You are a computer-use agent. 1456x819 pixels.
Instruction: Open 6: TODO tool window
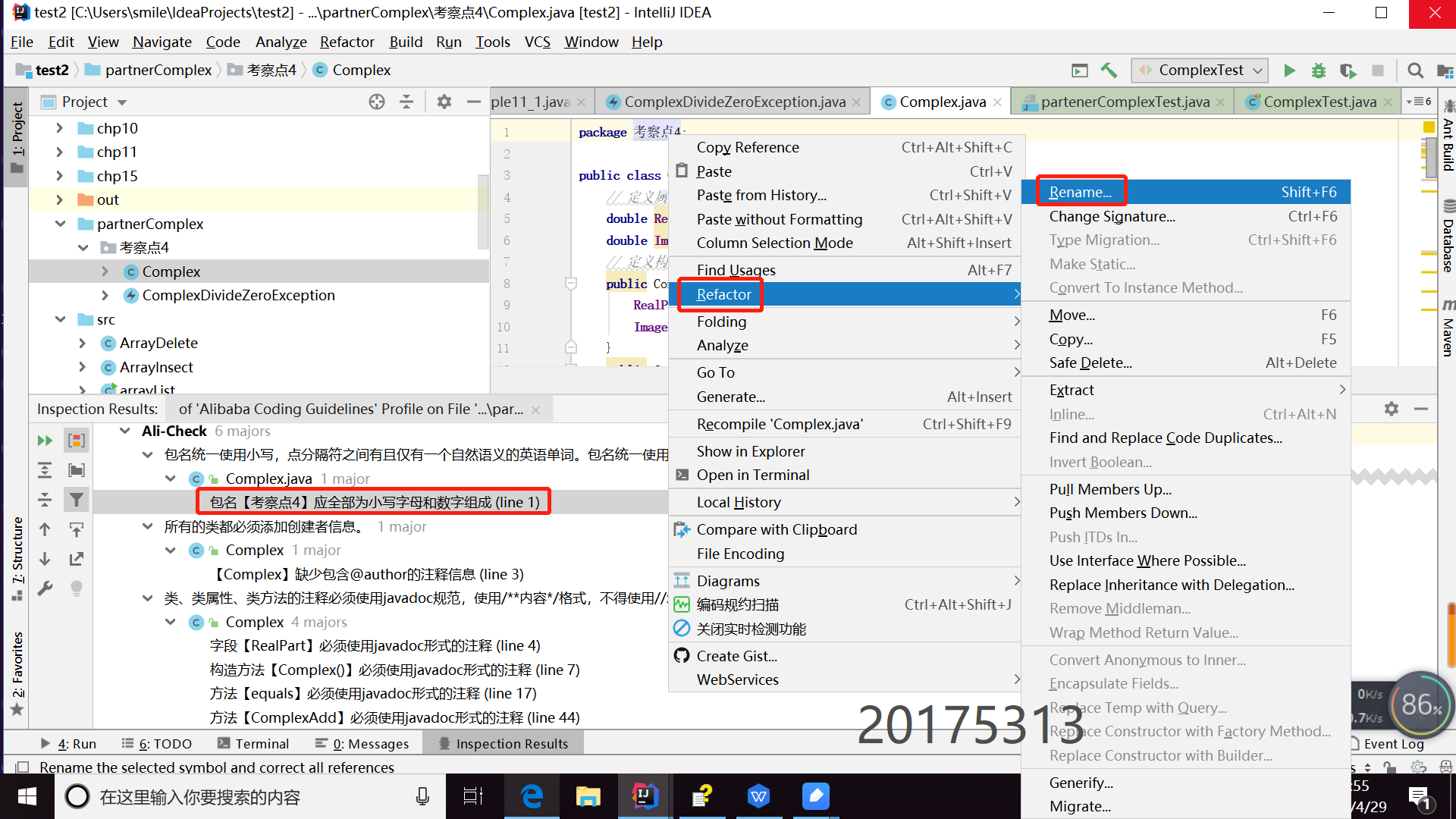157,744
